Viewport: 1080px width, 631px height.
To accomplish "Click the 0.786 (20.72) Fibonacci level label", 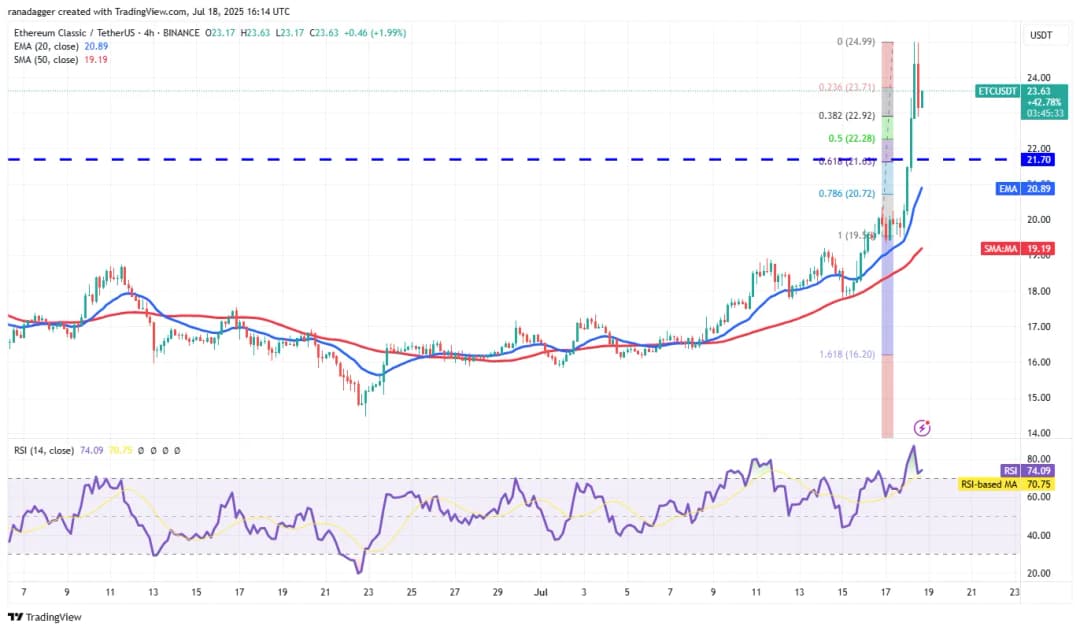I will coord(845,192).
